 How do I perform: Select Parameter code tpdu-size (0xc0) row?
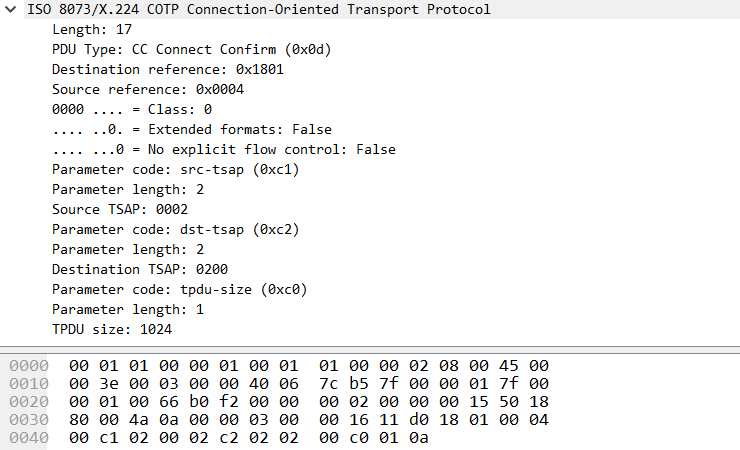[179, 289]
